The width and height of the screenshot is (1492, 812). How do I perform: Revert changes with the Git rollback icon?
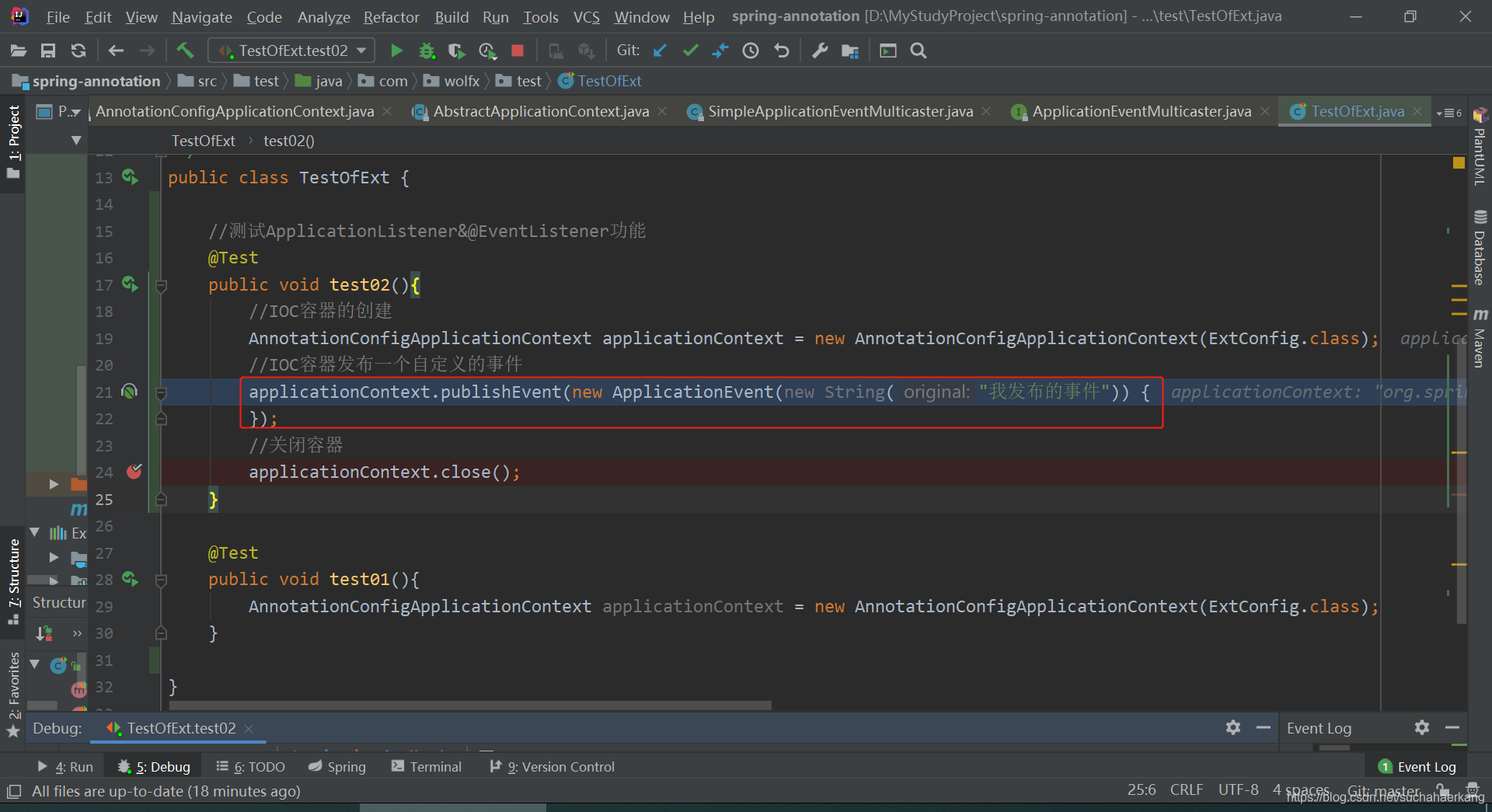pyautogui.click(x=782, y=51)
